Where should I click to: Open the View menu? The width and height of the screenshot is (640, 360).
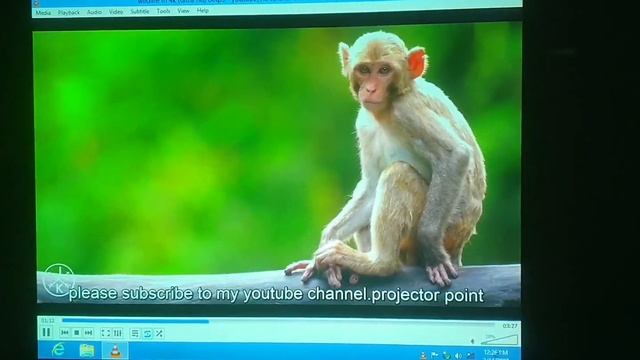click(x=183, y=11)
